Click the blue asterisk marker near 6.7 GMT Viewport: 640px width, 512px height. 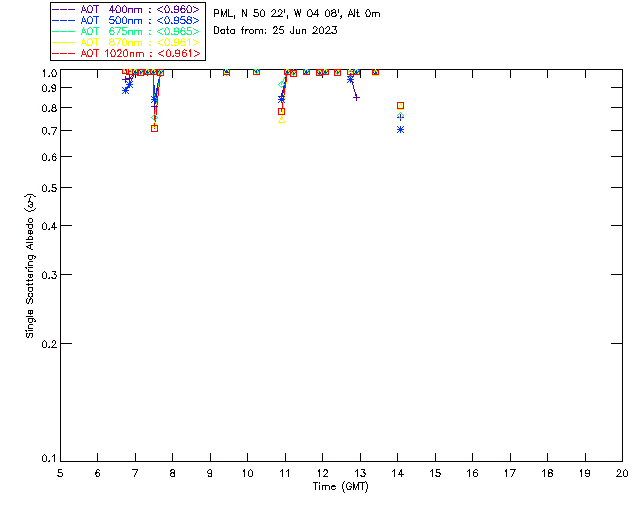coord(125,91)
